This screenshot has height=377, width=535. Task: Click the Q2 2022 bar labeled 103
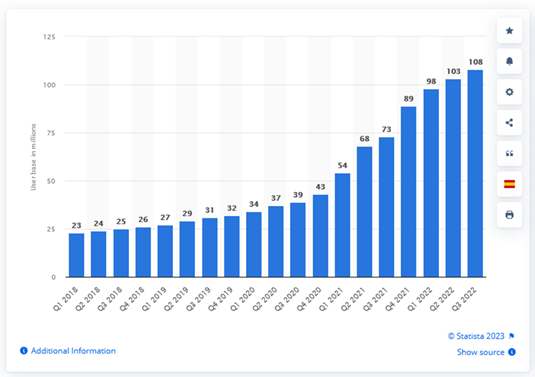pos(453,178)
